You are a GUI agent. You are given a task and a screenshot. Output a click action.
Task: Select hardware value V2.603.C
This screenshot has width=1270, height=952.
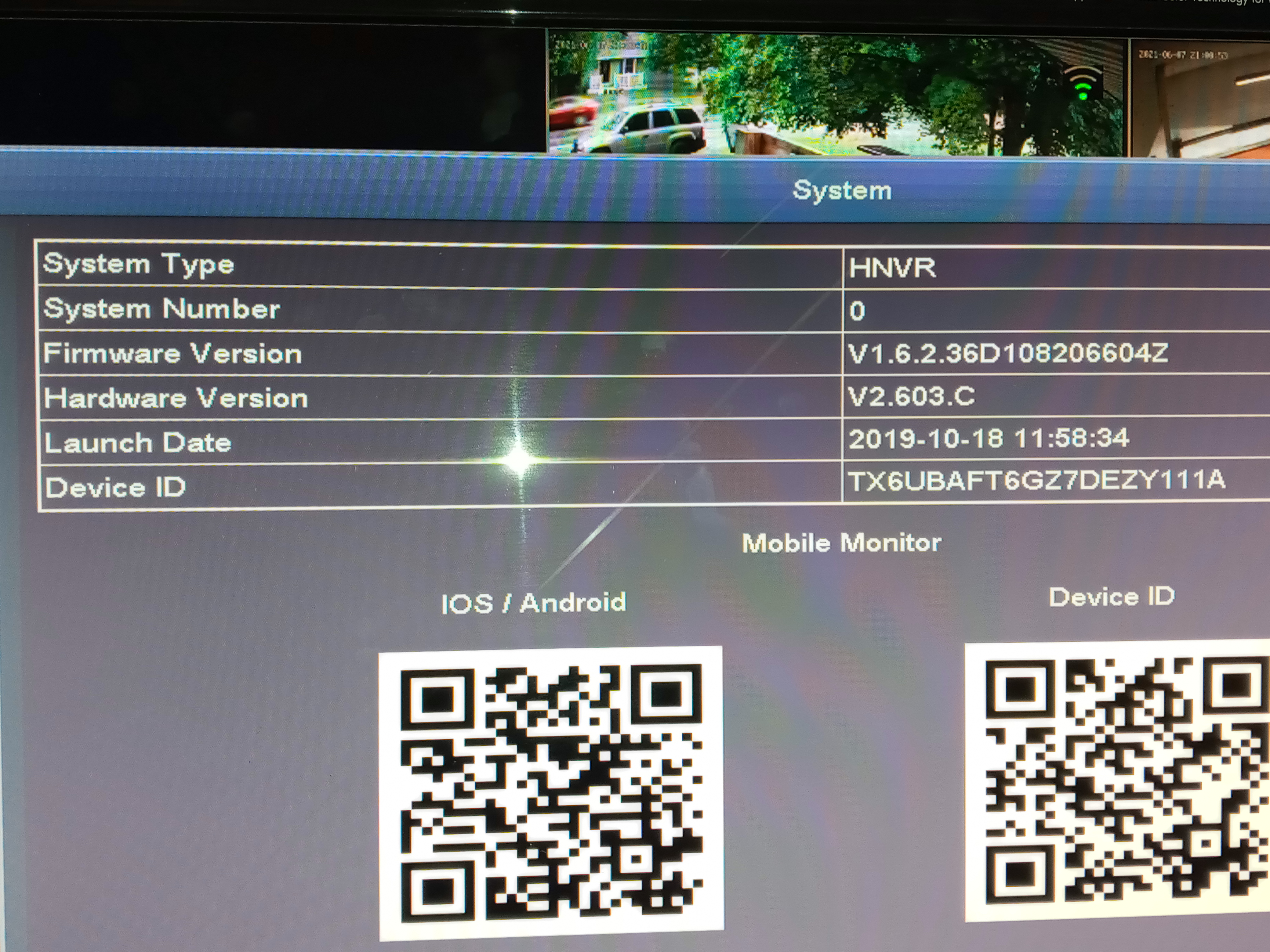point(911,397)
